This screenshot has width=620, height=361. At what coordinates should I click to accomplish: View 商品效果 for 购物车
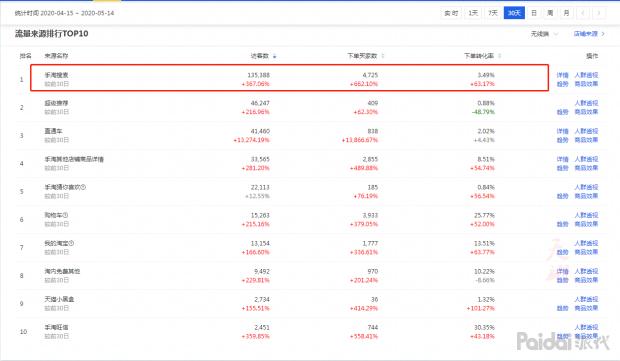coord(586,224)
